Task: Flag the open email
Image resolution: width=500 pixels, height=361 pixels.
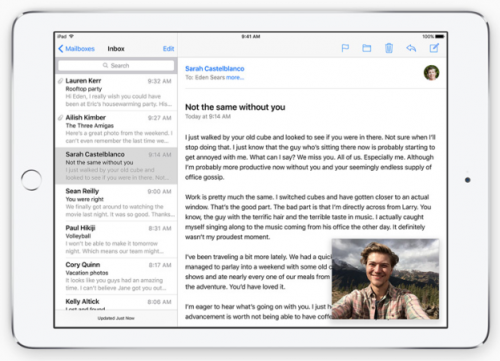Action: [345, 48]
